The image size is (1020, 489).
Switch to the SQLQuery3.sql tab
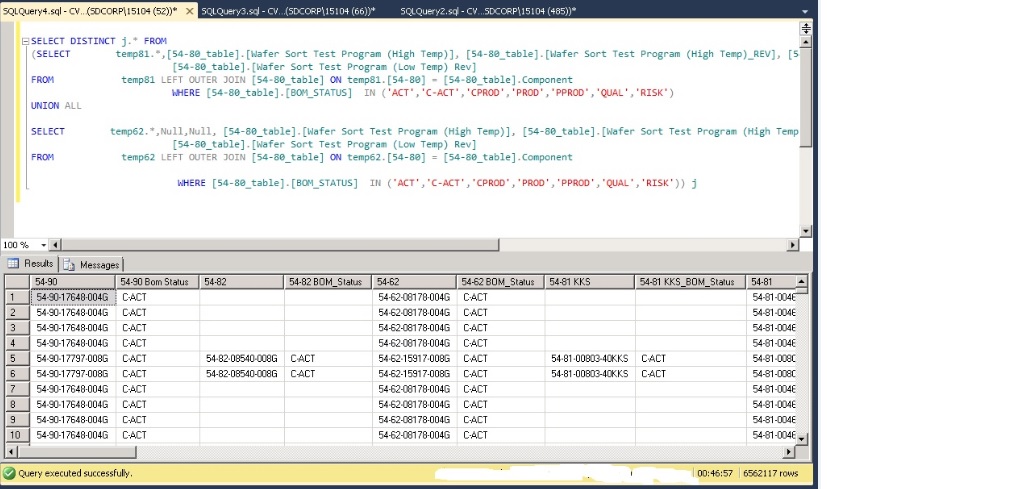(288, 11)
